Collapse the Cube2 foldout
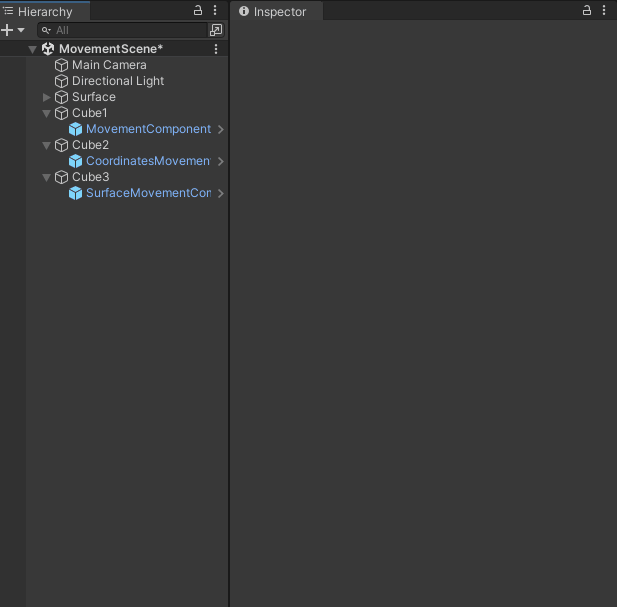This screenshot has width=617, height=607. [46, 146]
